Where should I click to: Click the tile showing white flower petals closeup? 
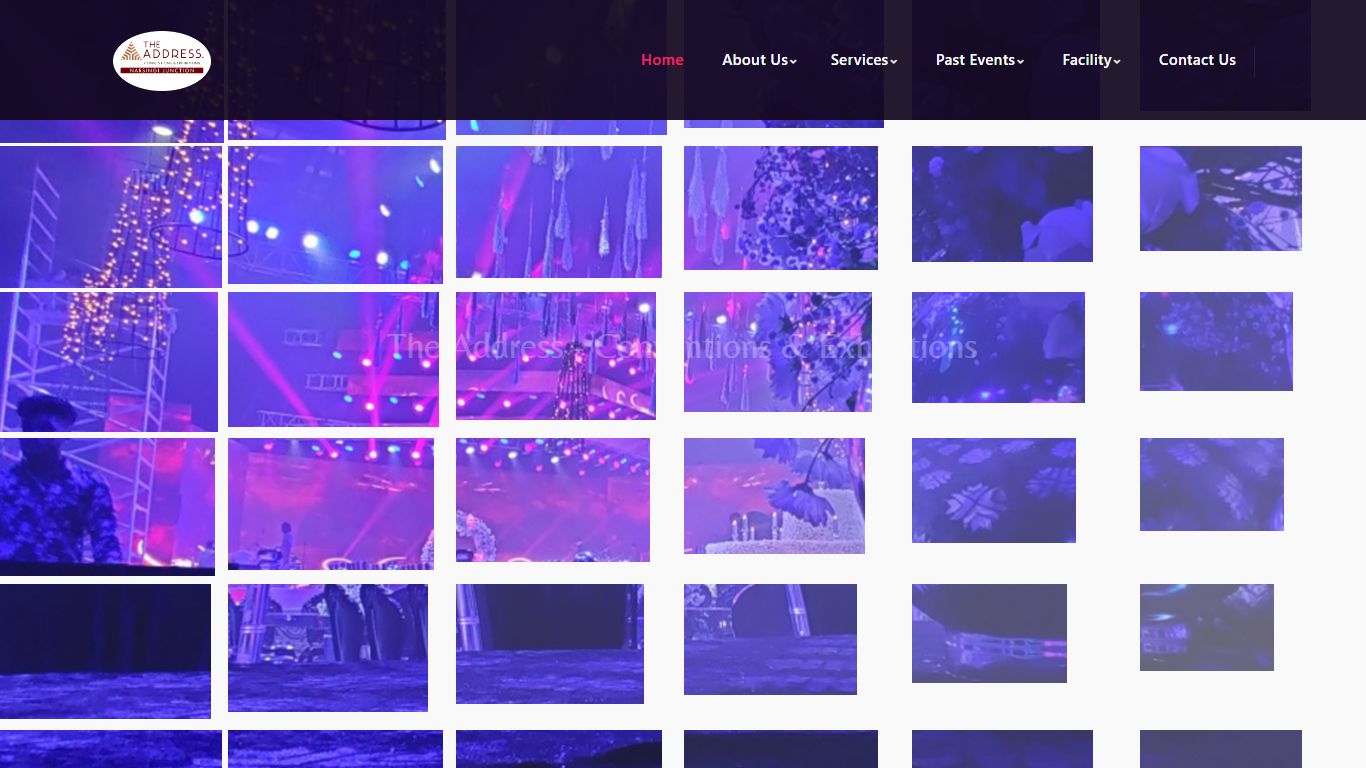(1002, 204)
